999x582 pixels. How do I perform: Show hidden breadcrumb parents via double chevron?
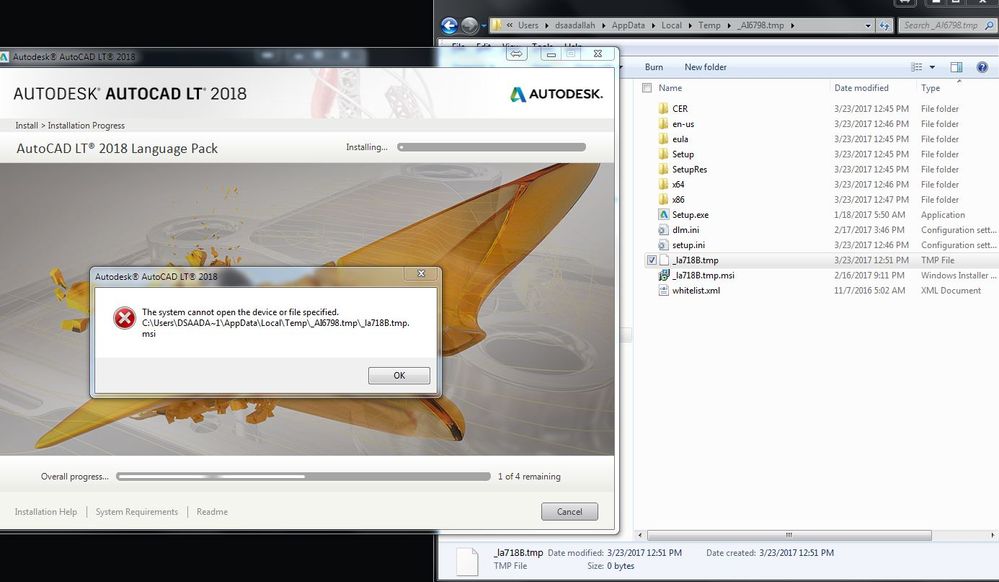(510, 25)
